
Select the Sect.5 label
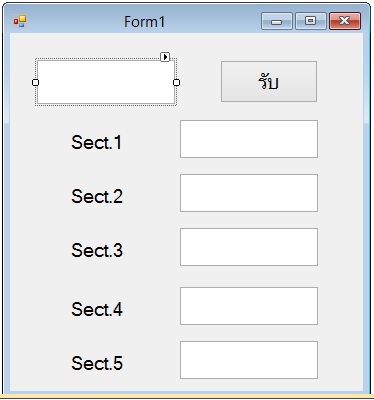pyautogui.click(x=97, y=363)
